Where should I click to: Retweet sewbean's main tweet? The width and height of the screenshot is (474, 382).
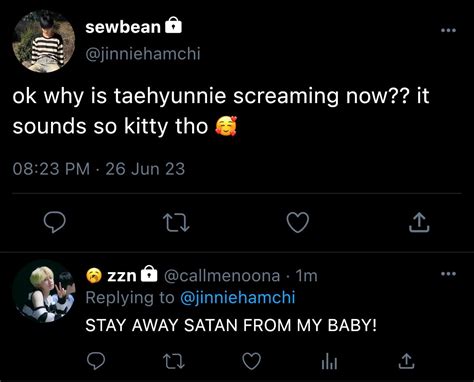point(178,223)
